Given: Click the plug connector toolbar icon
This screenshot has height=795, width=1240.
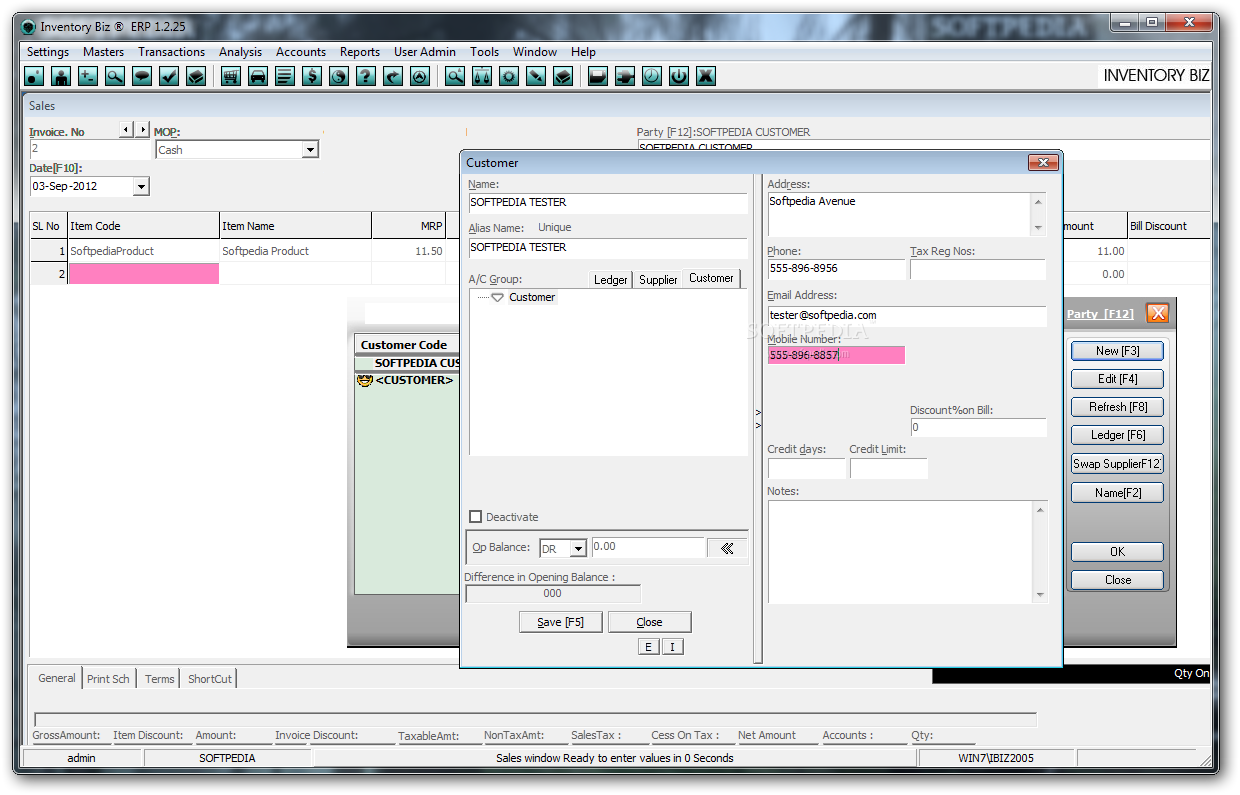Looking at the screenshot, I should [x=625, y=76].
